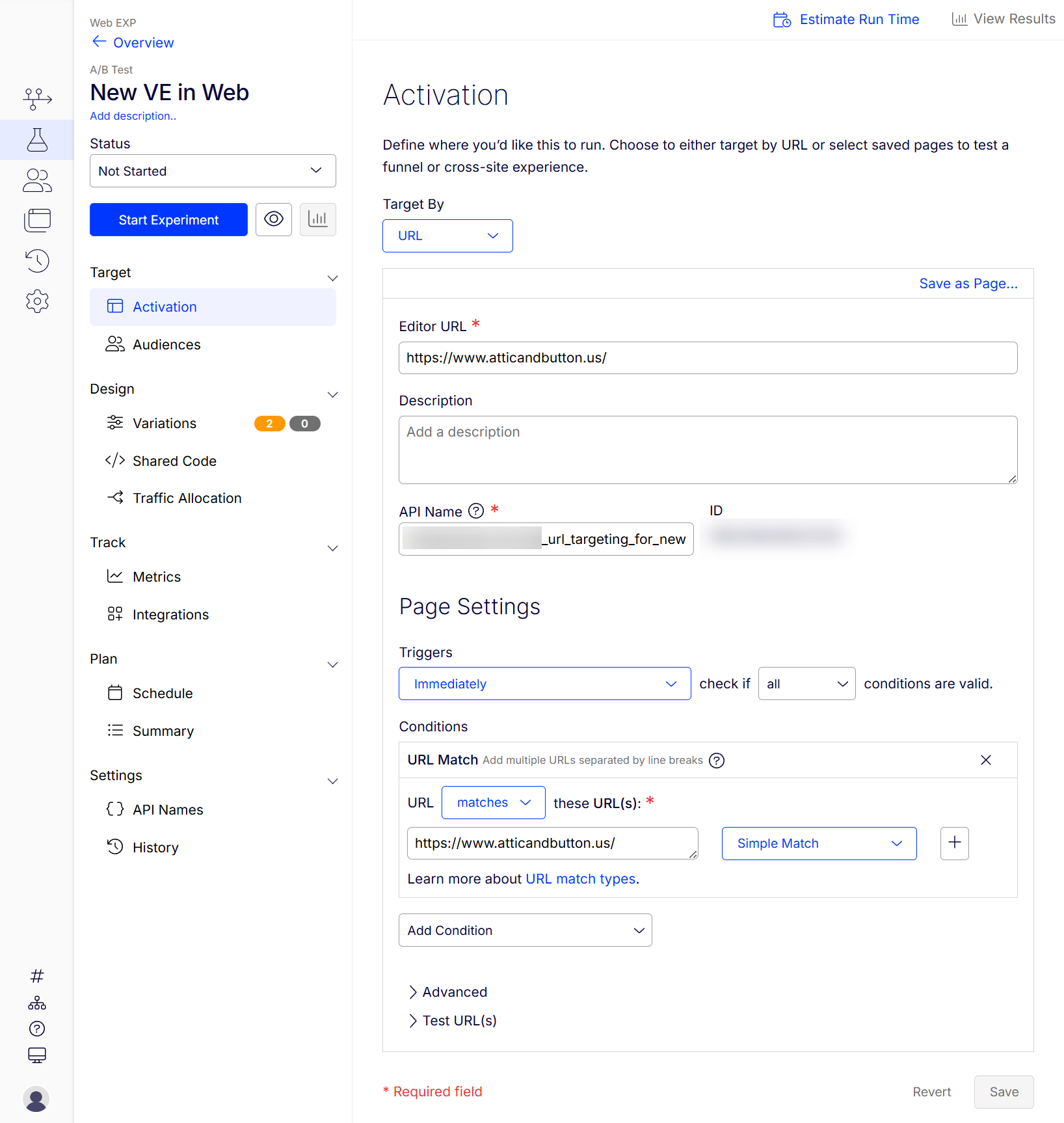Click the eye preview icon button
This screenshot has height=1123, width=1064.
point(274,219)
